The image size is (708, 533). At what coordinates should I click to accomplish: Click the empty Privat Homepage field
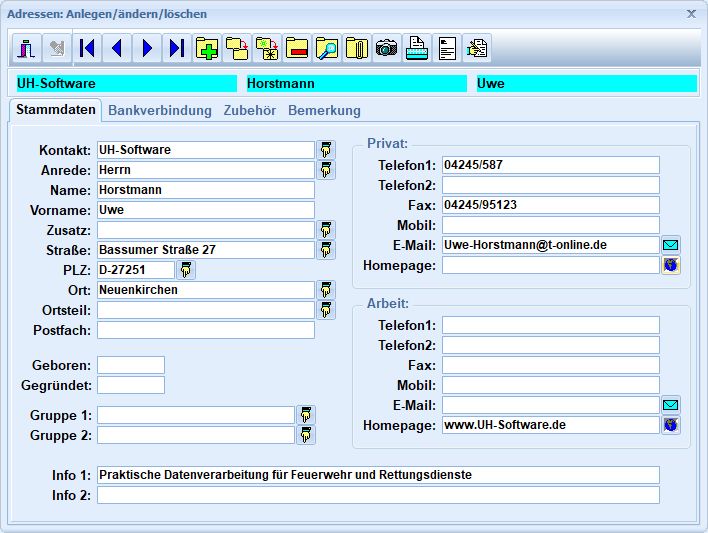(551, 265)
